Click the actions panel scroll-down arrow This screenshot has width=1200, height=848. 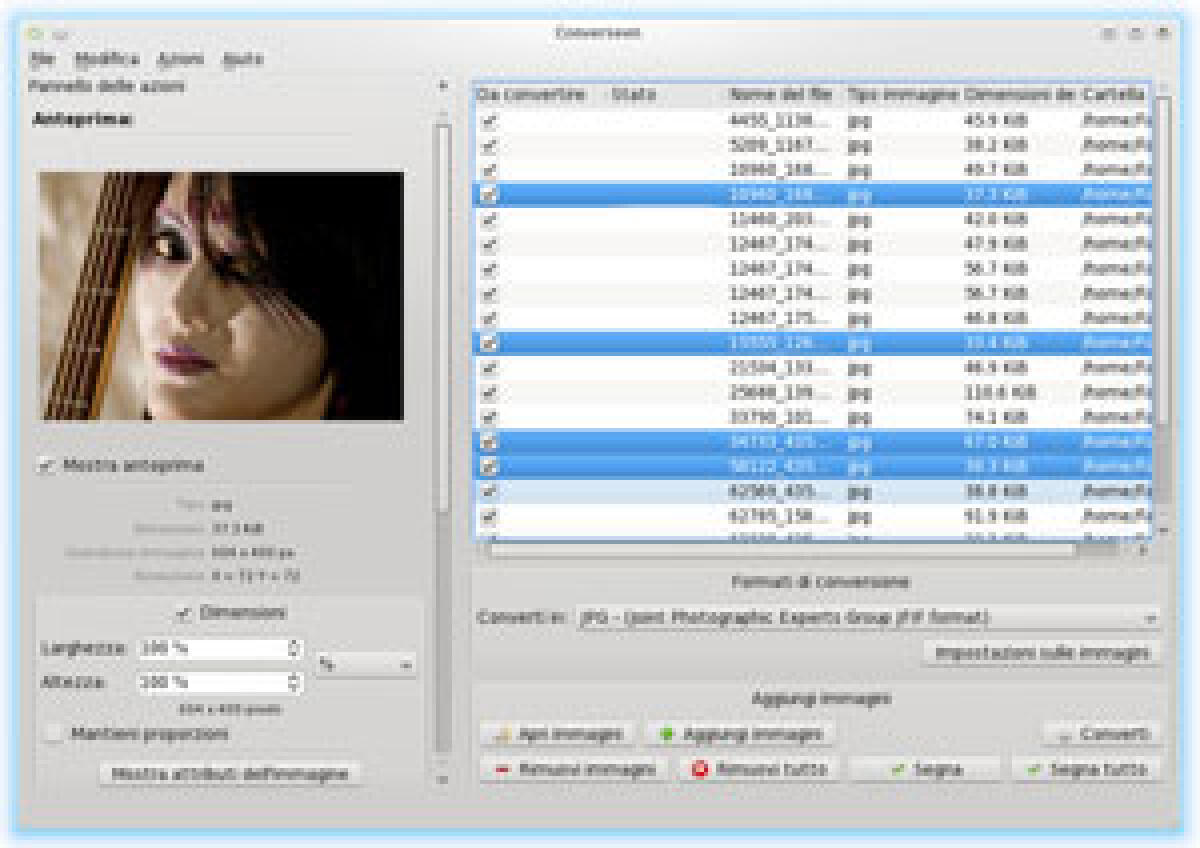442,778
